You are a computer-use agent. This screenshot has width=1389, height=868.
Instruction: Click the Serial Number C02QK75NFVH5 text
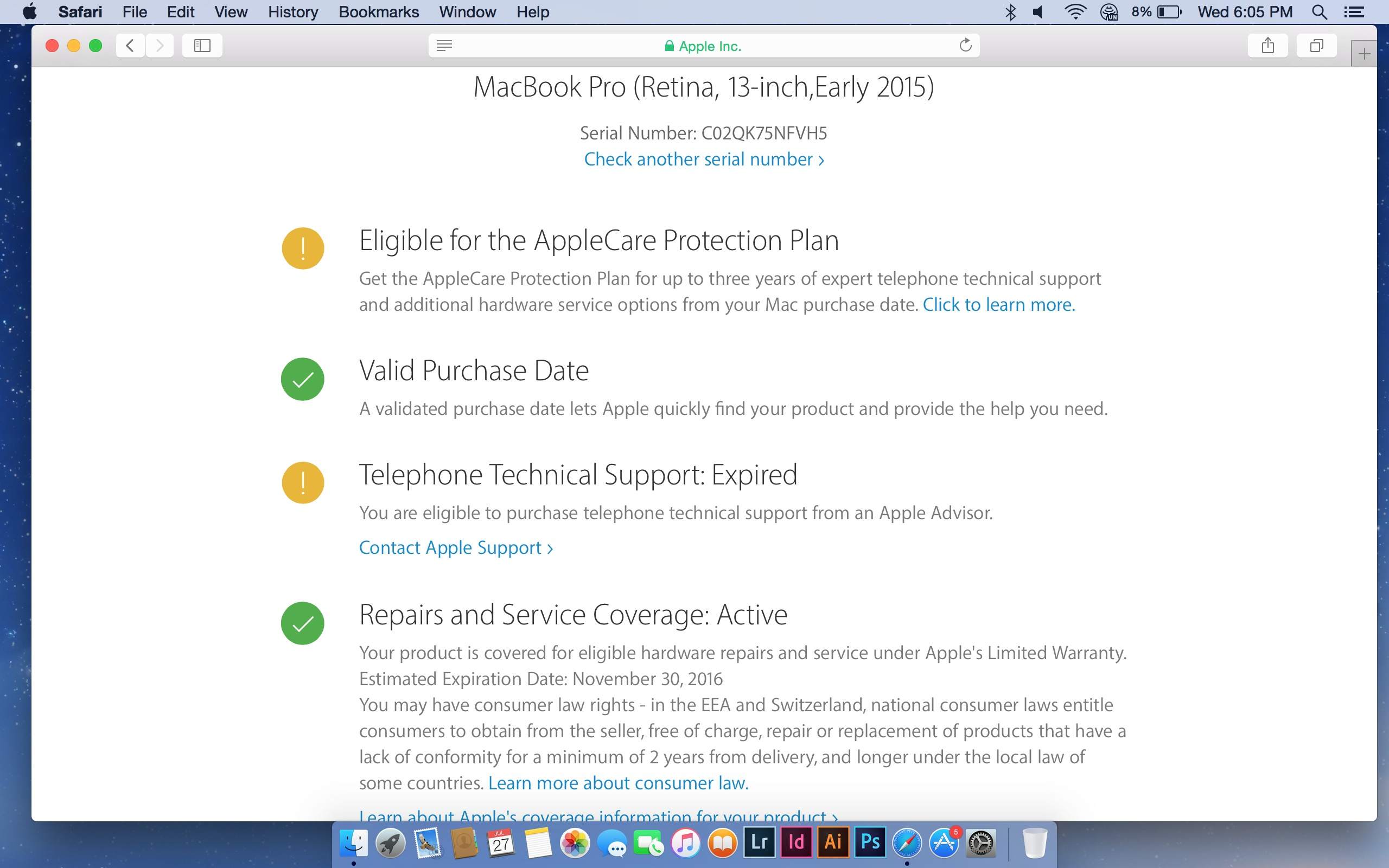click(704, 133)
